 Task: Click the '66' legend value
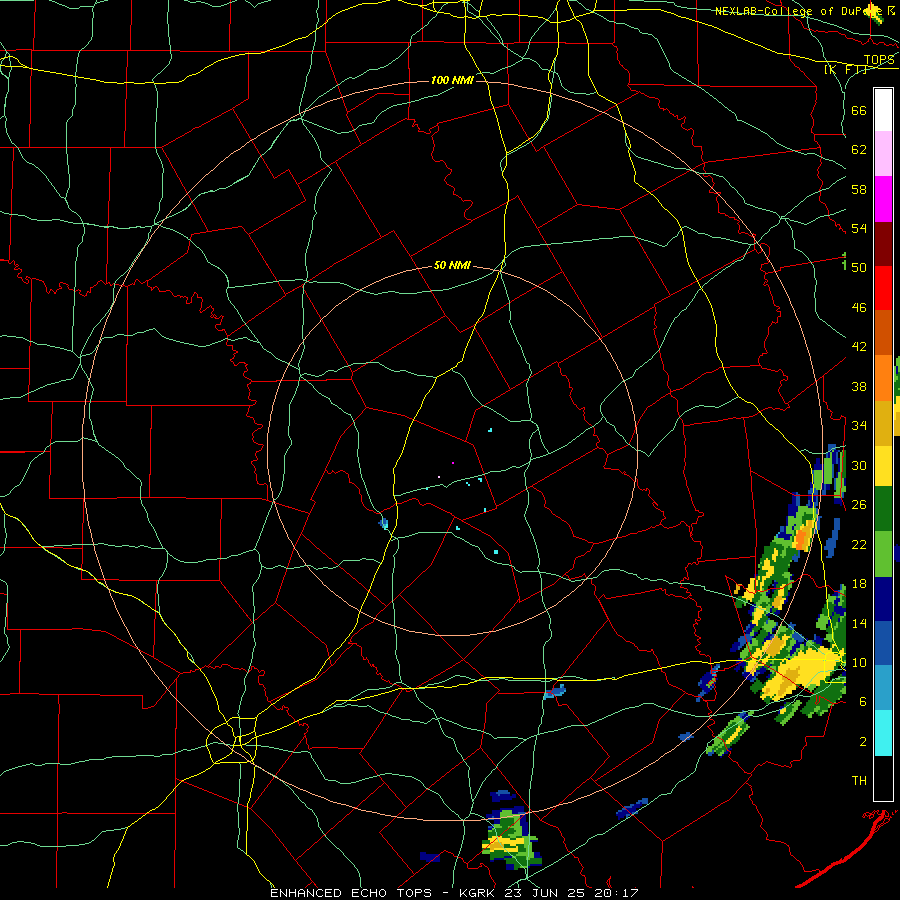pyautogui.click(x=859, y=110)
